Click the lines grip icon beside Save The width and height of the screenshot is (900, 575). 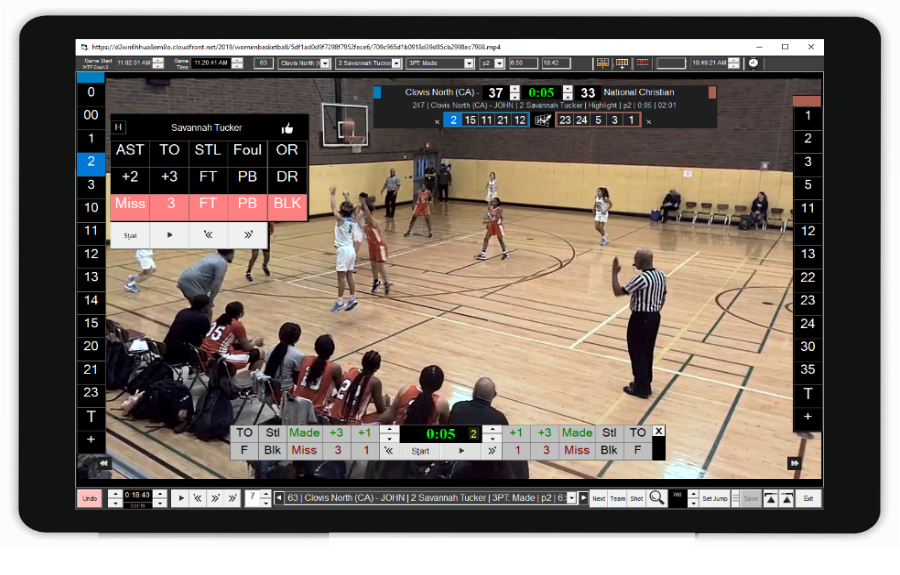click(735, 499)
